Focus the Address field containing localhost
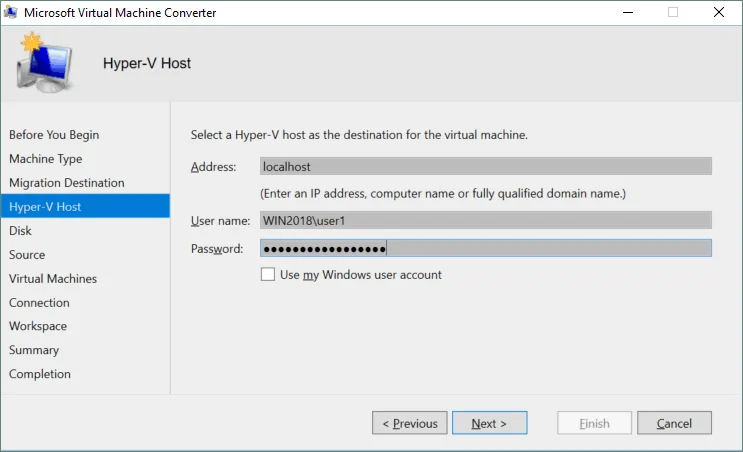The image size is (743, 452). point(486,166)
